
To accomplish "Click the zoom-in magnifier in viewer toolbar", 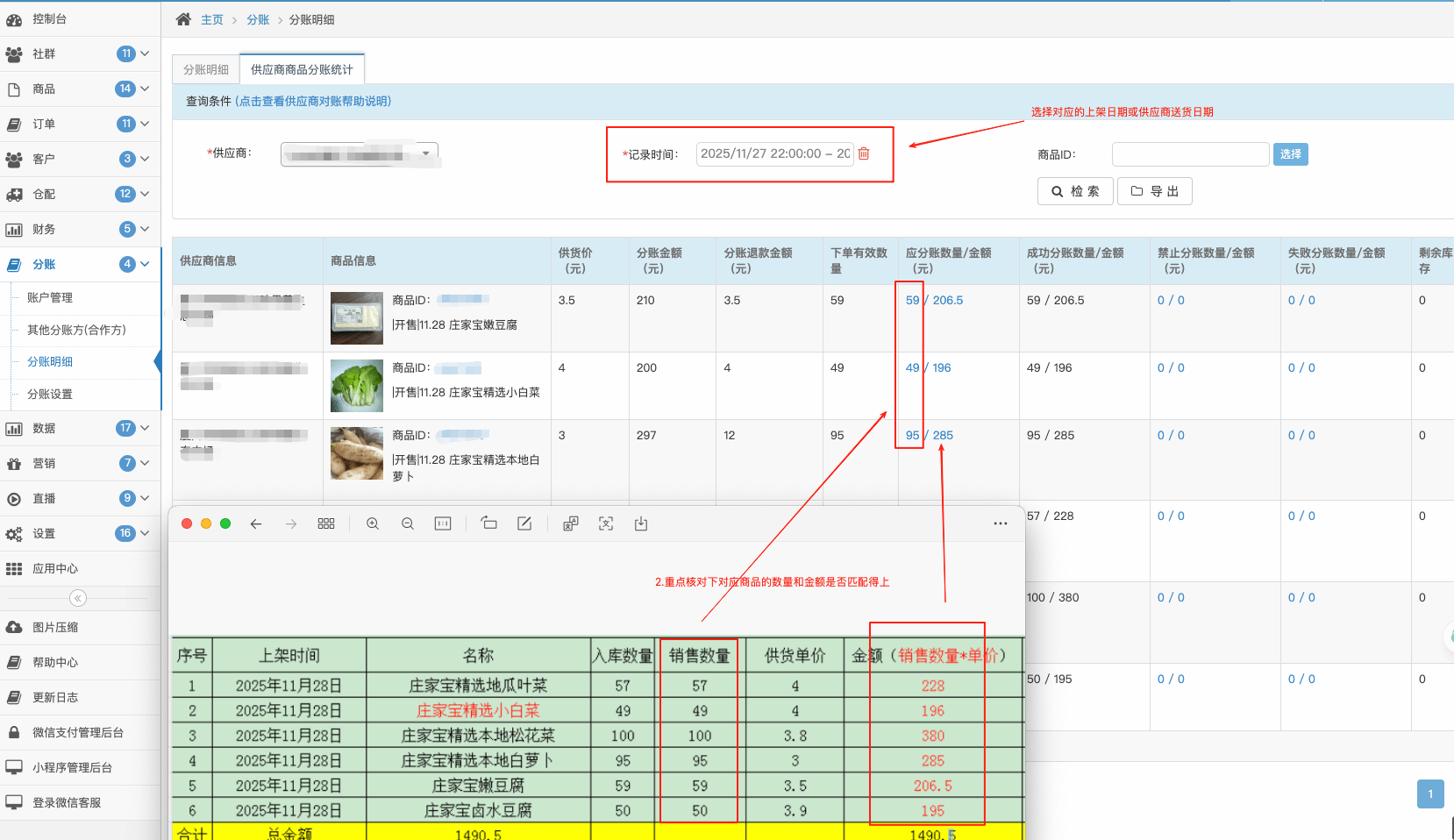I will tap(372, 523).
